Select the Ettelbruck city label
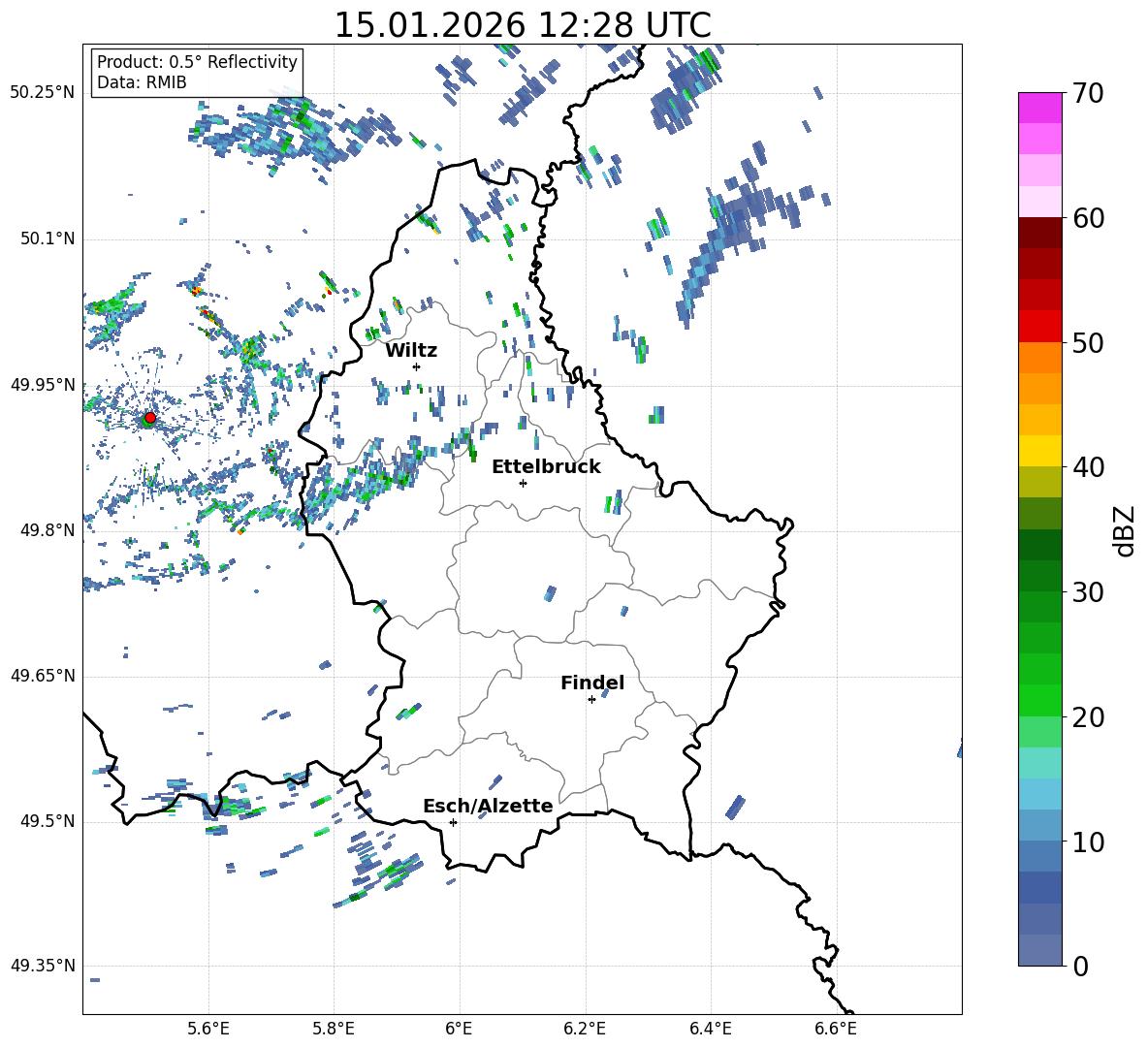The image size is (1148, 1048). pyautogui.click(x=546, y=467)
